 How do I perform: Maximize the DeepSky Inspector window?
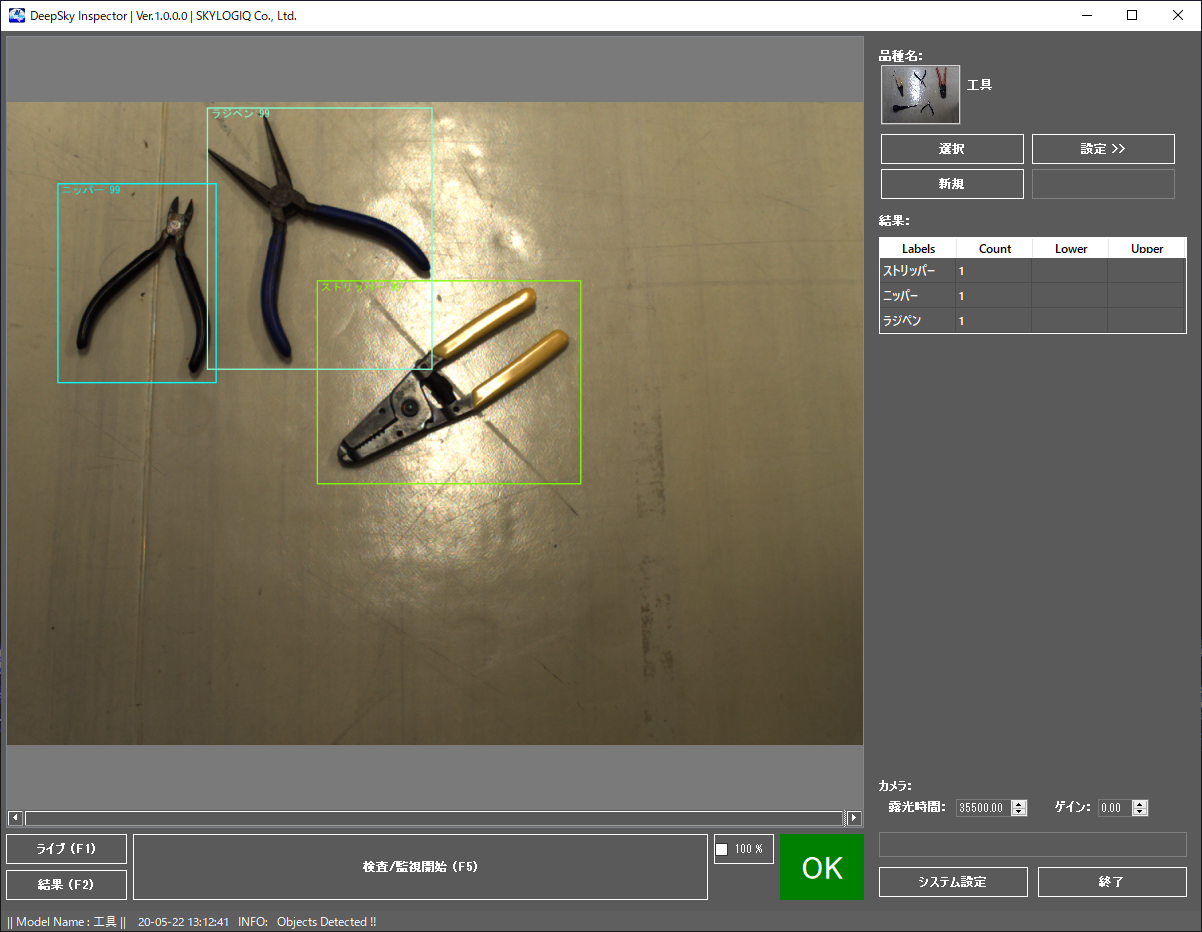(x=1132, y=15)
